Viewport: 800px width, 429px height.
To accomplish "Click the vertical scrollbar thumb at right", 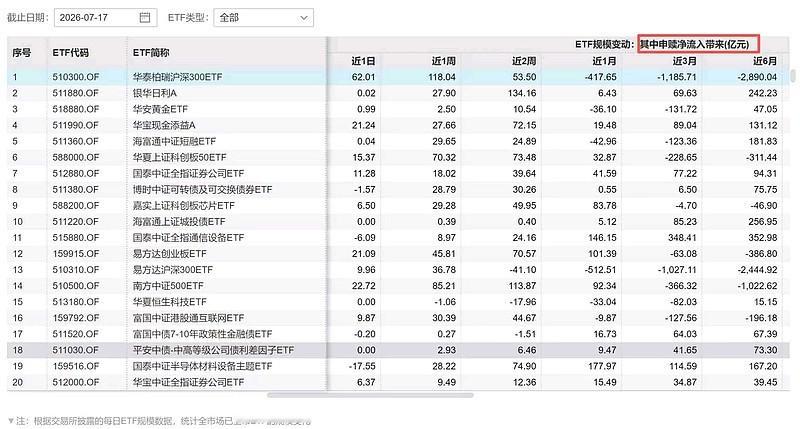I will tap(793, 75).
